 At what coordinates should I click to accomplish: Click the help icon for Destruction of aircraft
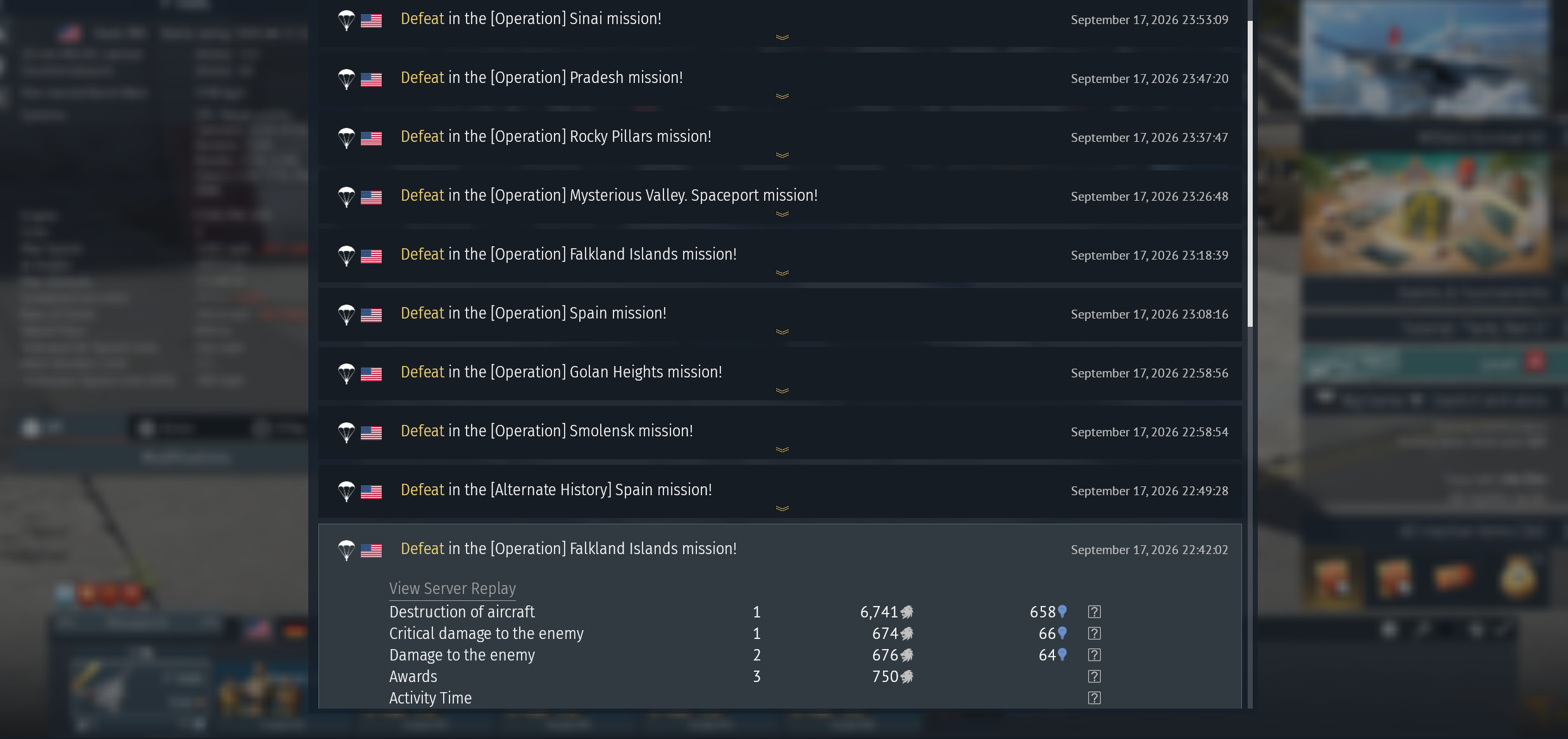tap(1094, 612)
